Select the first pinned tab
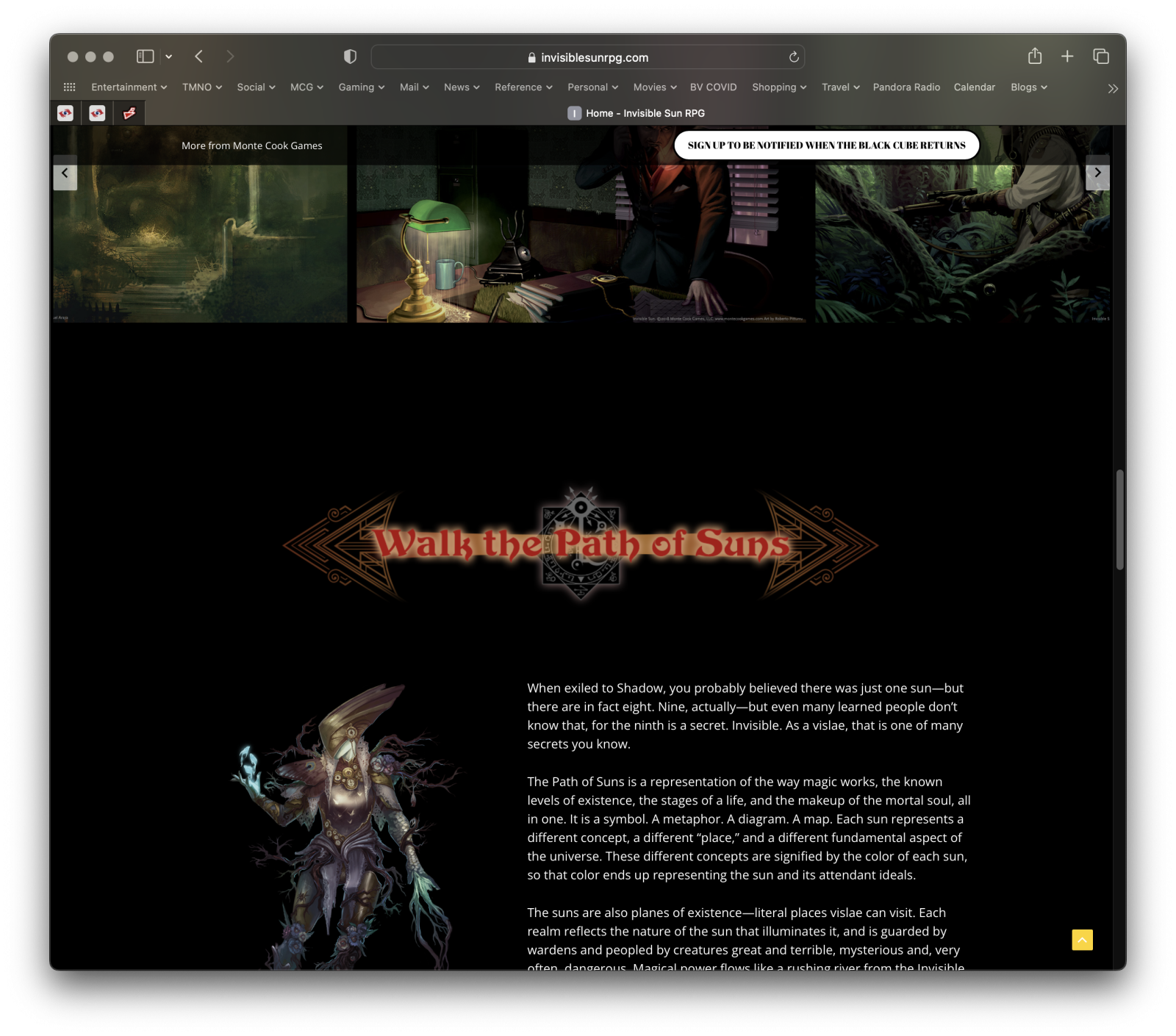The image size is (1176, 1036). click(x=65, y=113)
